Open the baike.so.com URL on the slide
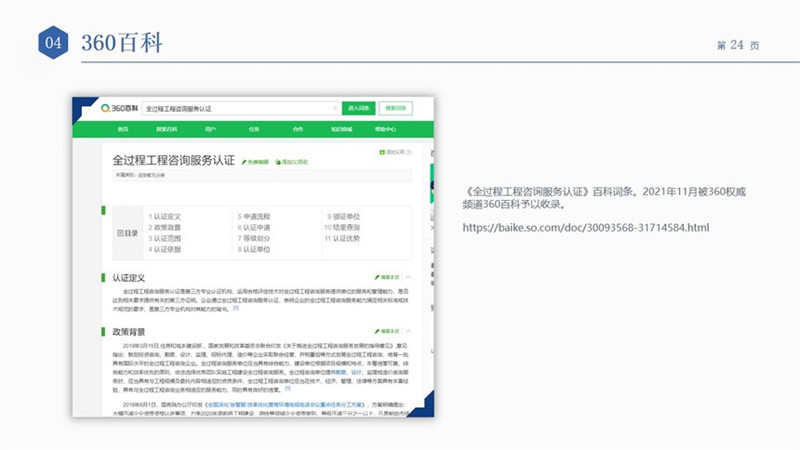This screenshot has height=450, width=800. click(x=586, y=228)
